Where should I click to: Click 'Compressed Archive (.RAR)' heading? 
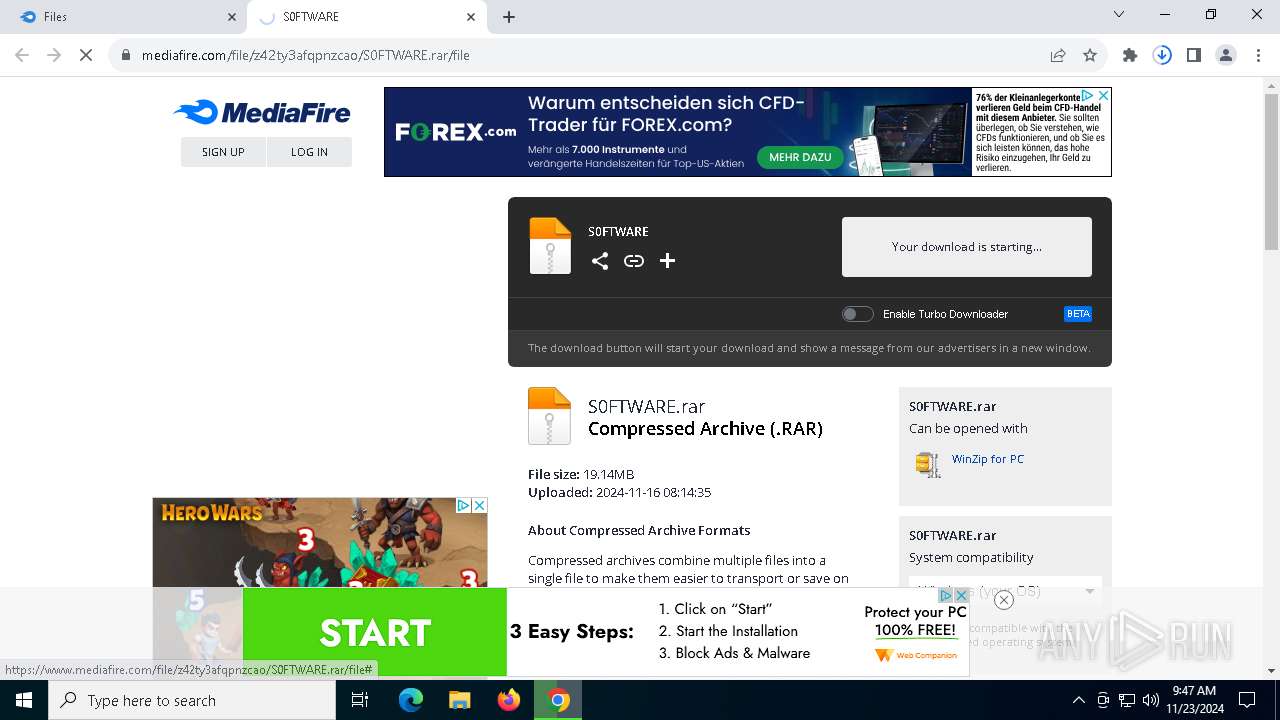click(705, 429)
